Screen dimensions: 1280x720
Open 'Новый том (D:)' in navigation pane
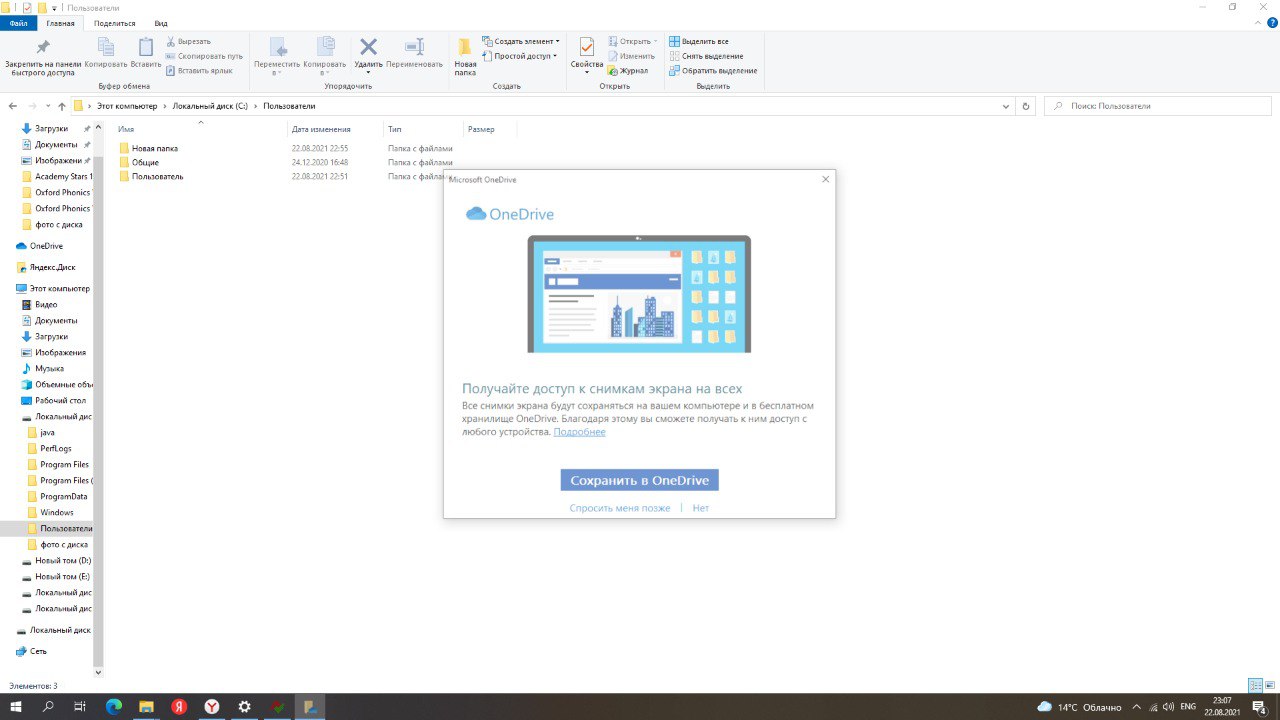[x=62, y=560]
